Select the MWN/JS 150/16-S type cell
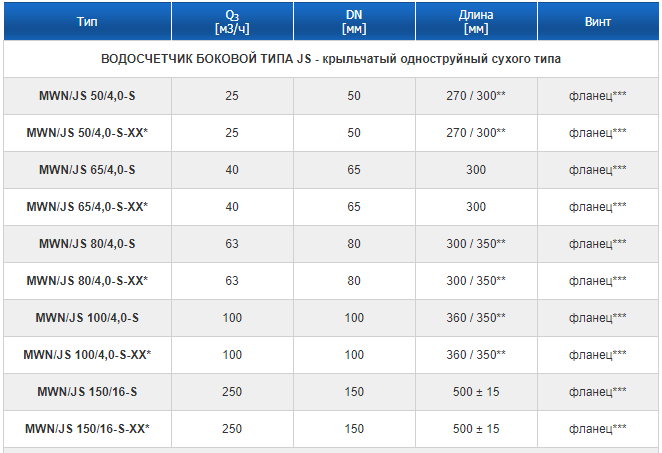The width and height of the screenshot is (662, 453). [87, 392]
